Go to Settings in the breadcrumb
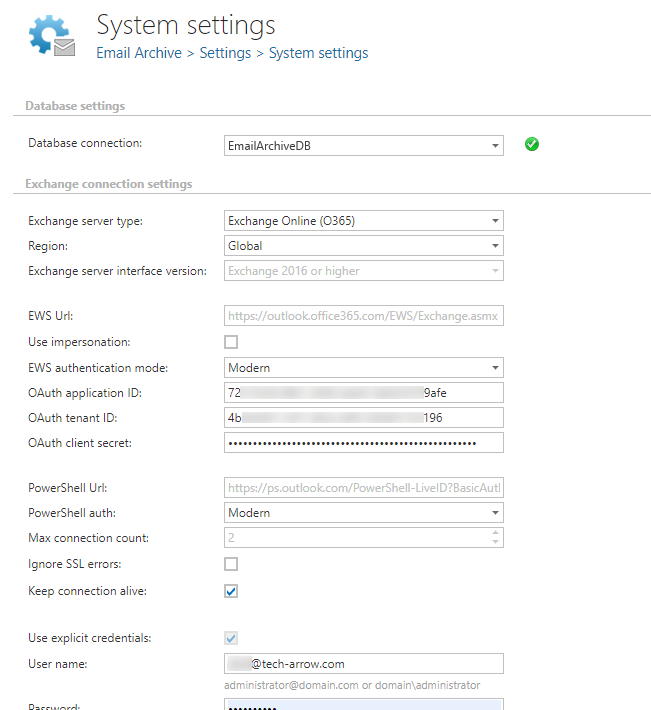651x710 pixels. tap(225, 53)
